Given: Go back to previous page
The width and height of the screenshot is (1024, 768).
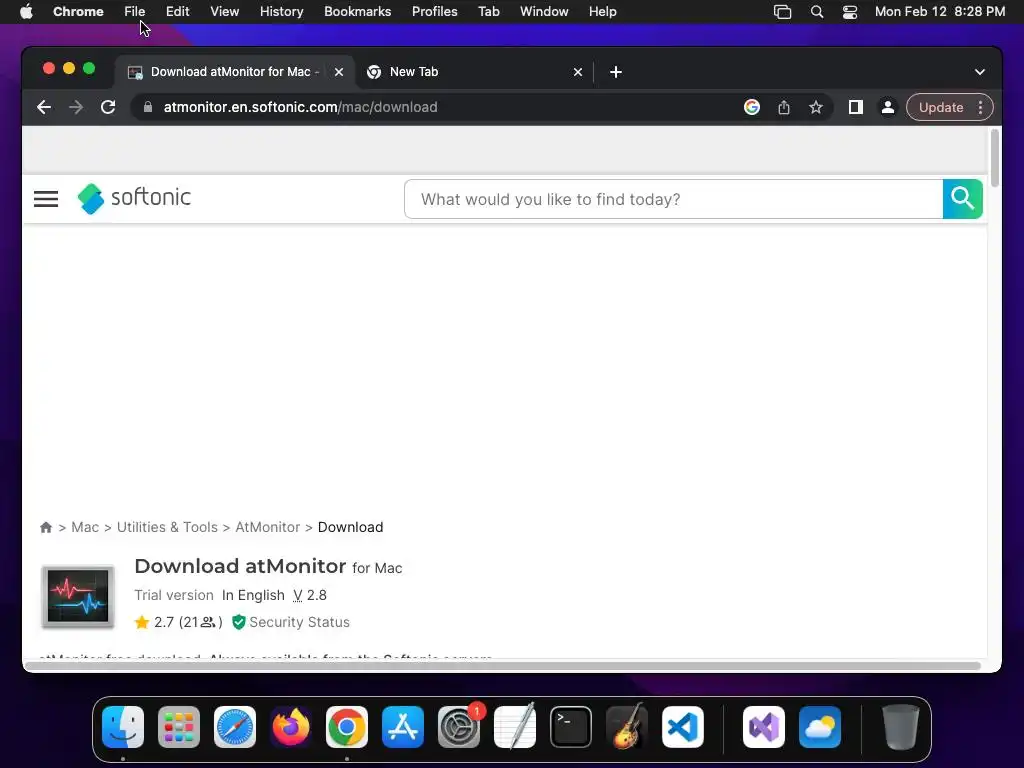Looking at the screenshot, I should point(44,107).
